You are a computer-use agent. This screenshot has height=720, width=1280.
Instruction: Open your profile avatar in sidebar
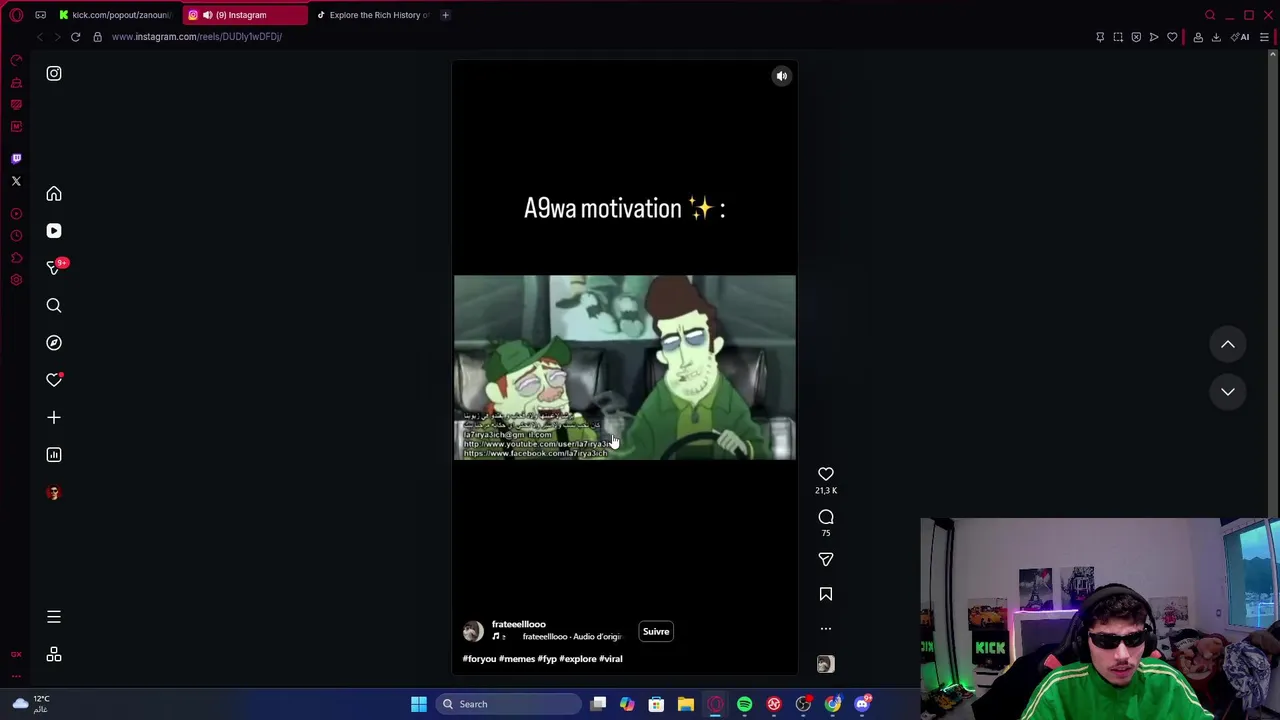pyautogui.click(x=54, y=493)
